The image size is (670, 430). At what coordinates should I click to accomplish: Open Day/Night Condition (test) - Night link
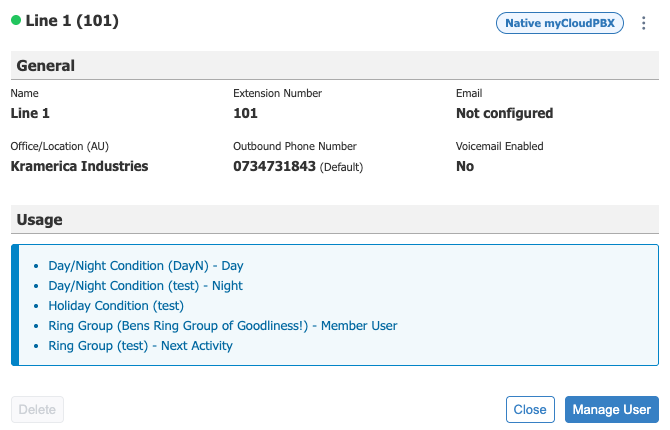[x=145, y=286]
